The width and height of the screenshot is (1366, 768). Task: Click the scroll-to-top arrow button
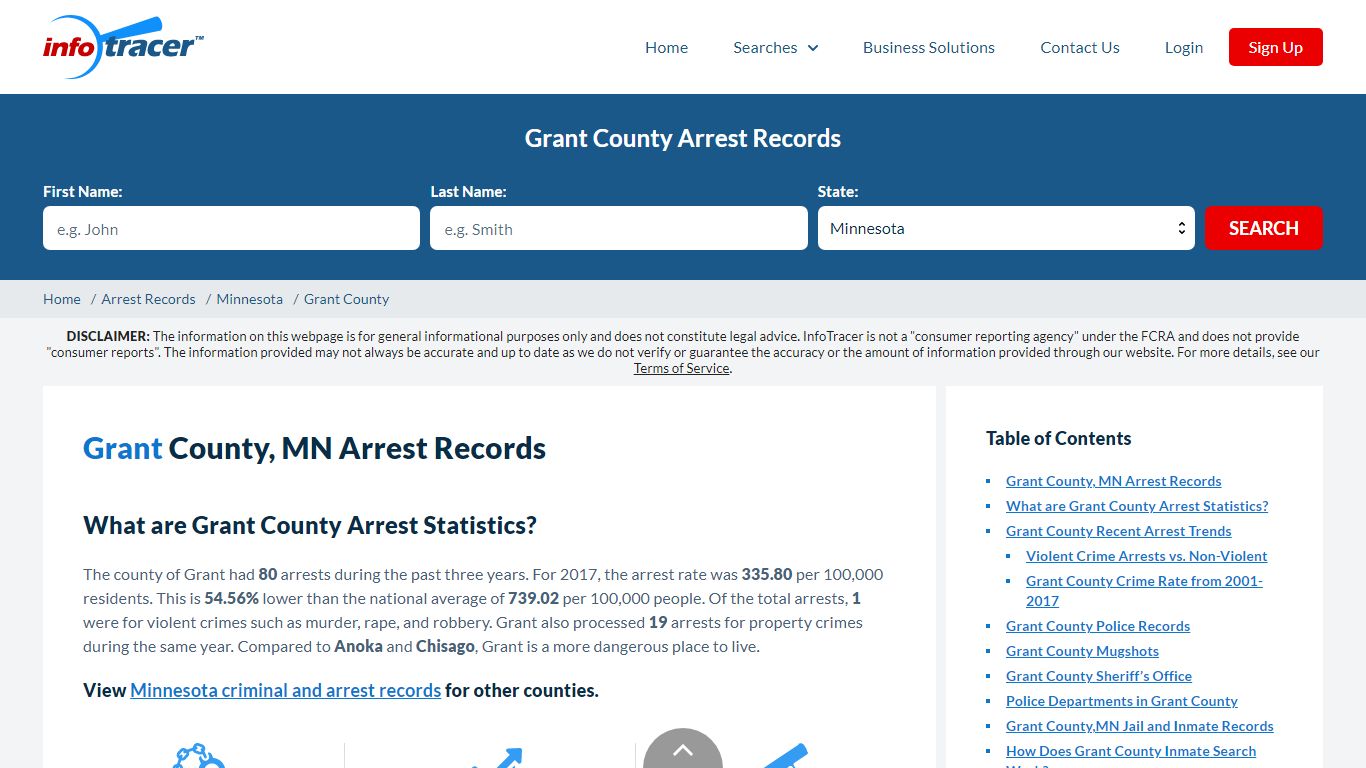[x=683, y=749]
